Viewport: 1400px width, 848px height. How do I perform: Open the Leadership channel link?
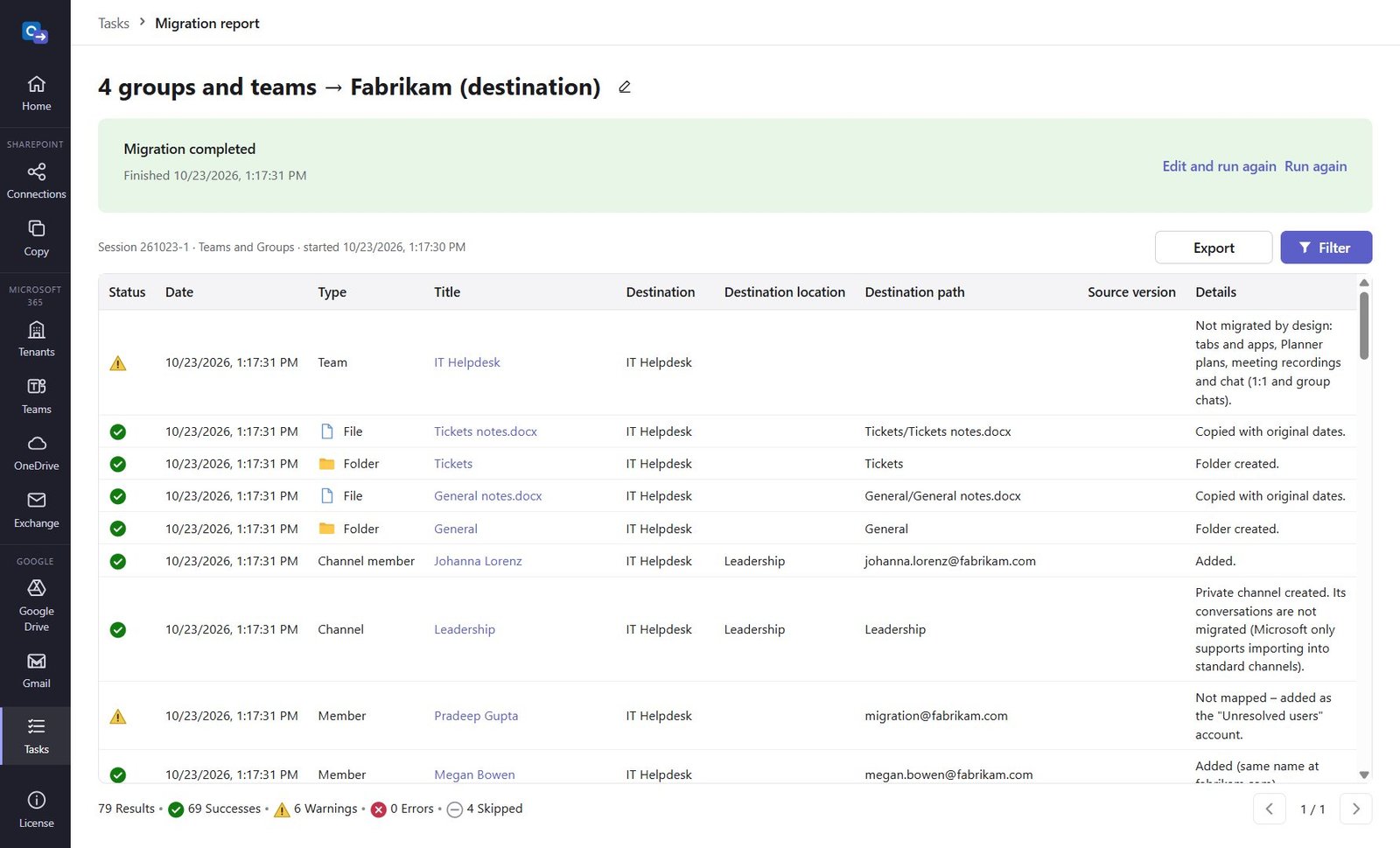tap(465, 629)
